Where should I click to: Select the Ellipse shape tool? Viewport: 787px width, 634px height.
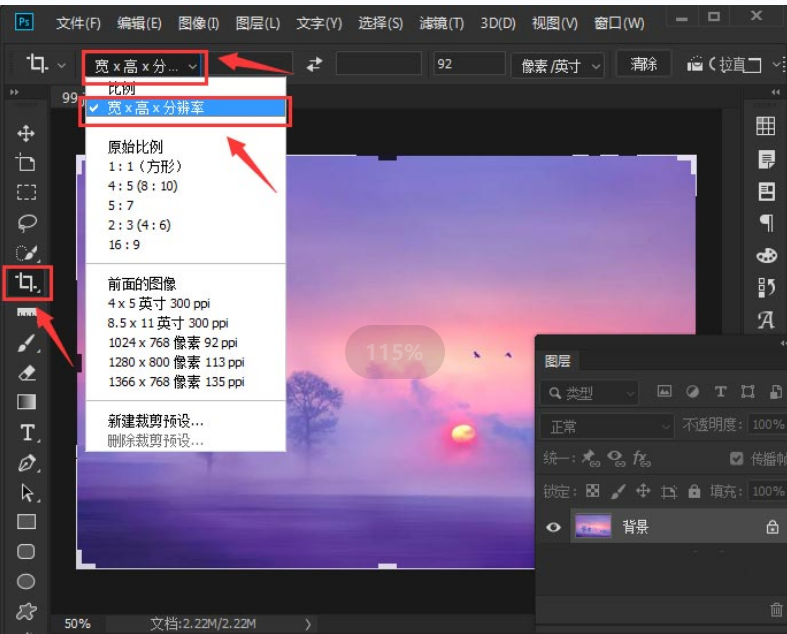[x=26, y=581]
